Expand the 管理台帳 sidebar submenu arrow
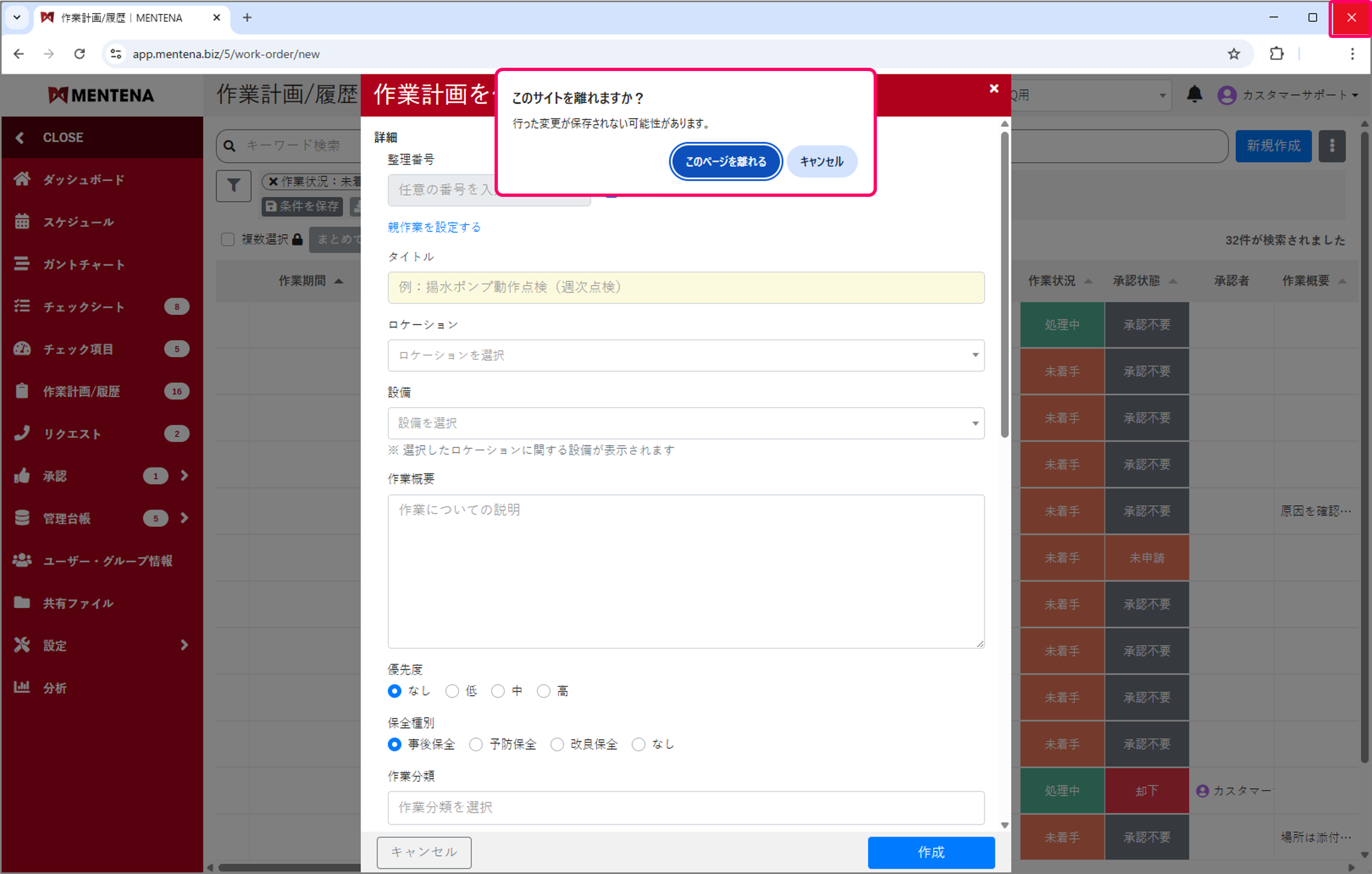The height and width of the screenshot is (874, 1372). coord(184,518)
